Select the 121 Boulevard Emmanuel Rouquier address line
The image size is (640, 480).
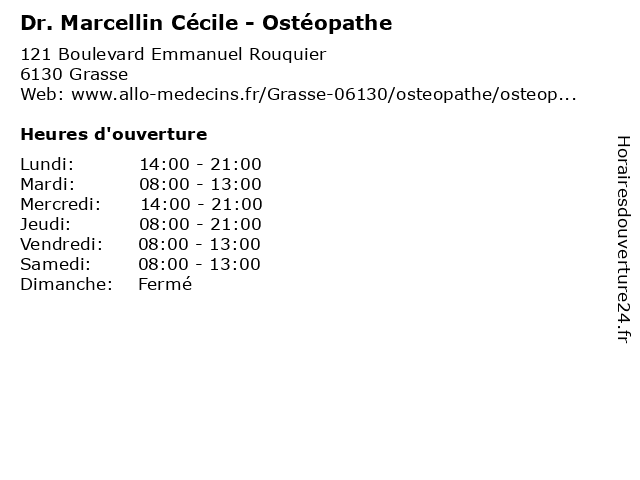[x=173, y=54]
